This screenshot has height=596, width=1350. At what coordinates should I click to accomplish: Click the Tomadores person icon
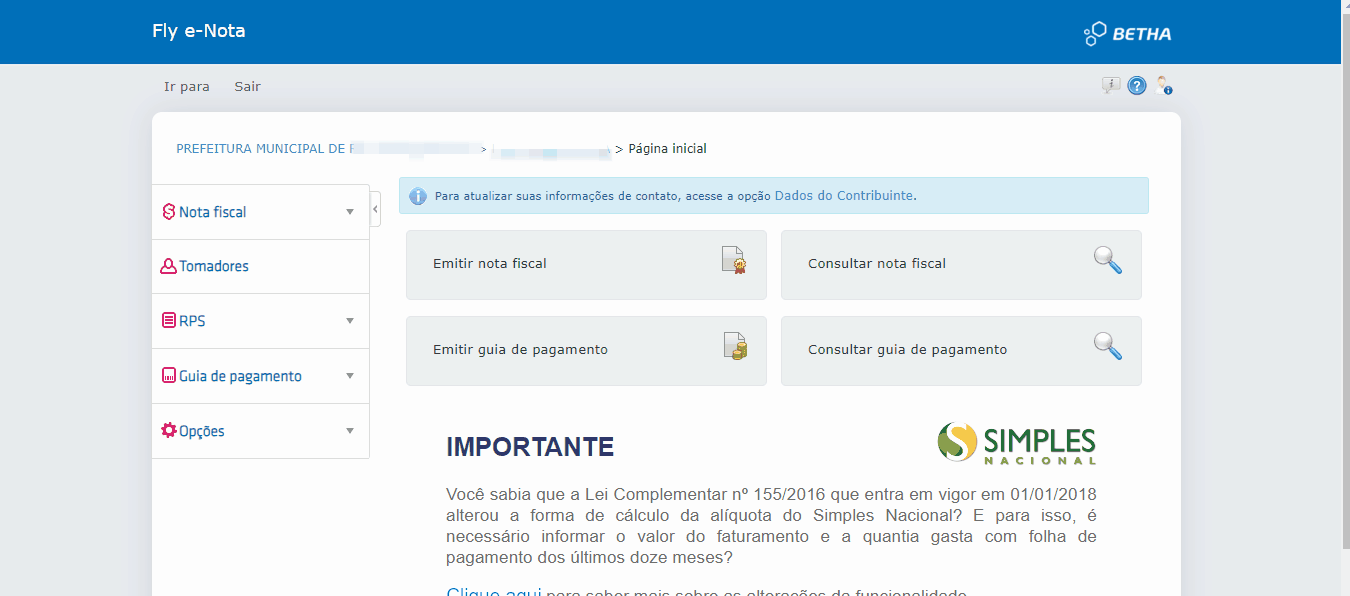click(167, 265)
